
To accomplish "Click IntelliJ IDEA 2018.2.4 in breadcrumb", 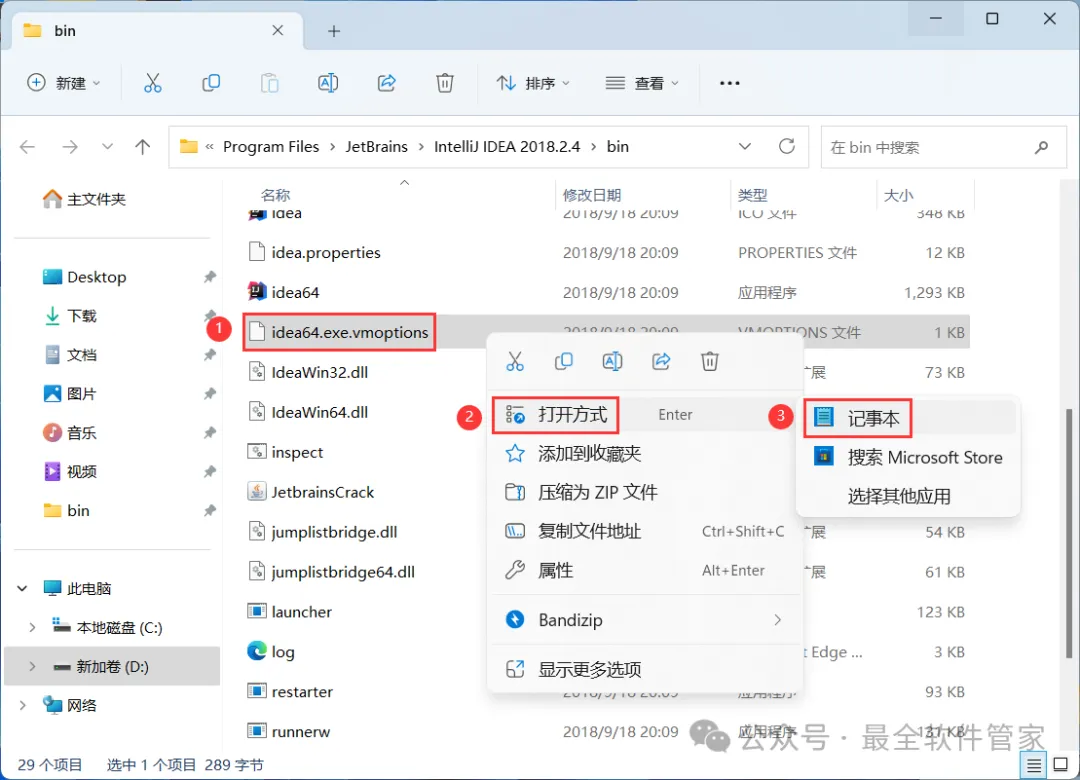I will coord(507,147).
